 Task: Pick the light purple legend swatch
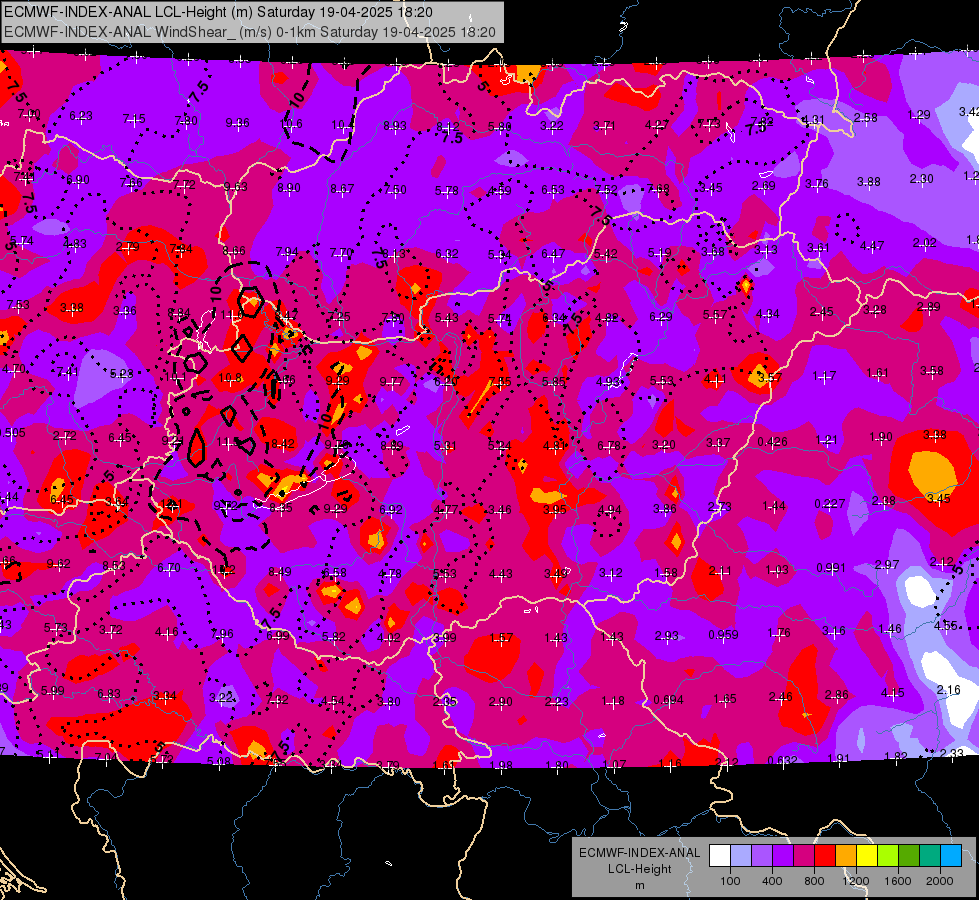pyautogui.click(x=762, y=856)
